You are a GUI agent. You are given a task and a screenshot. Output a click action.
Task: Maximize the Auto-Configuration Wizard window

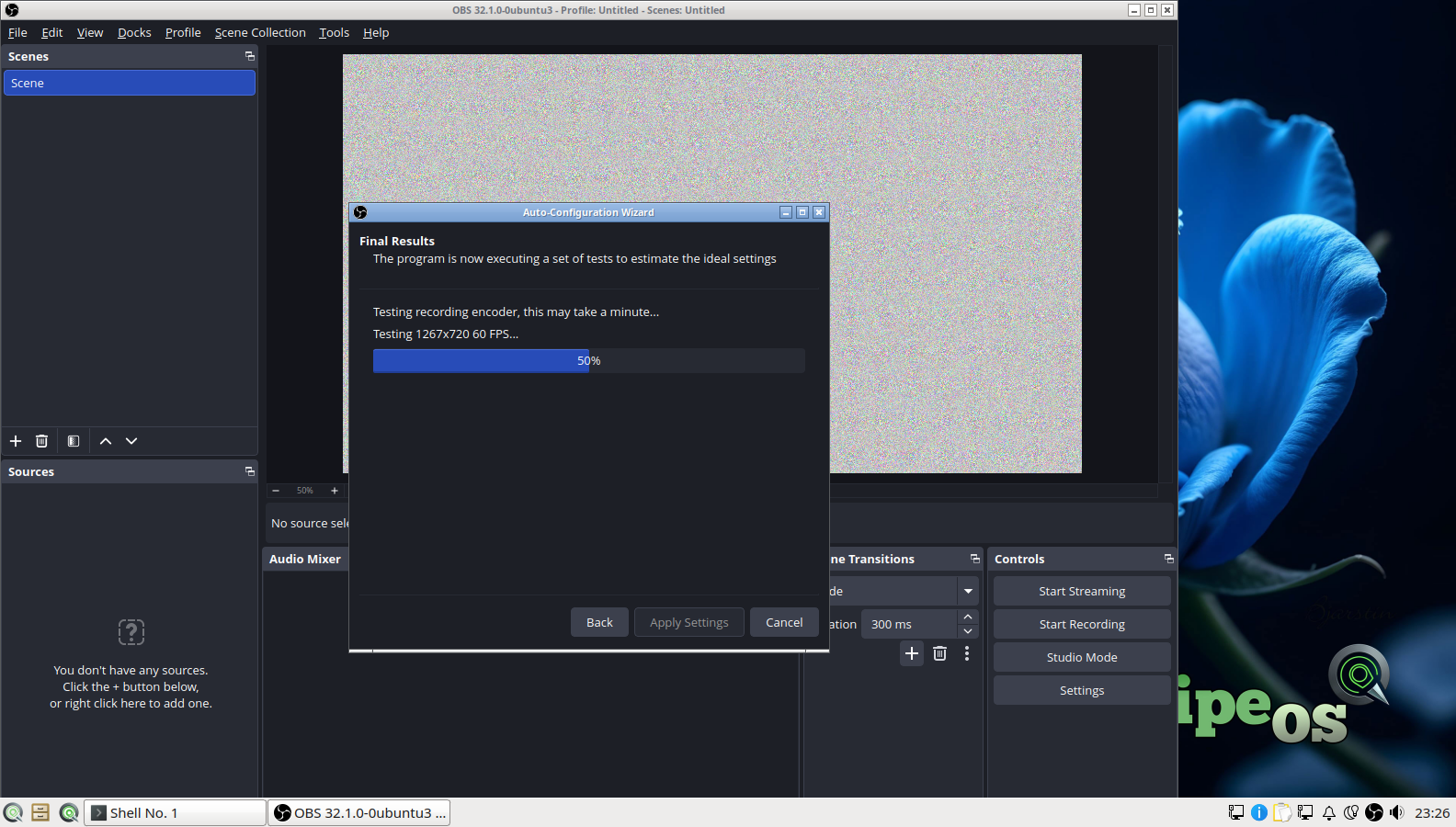click(802, 212)
